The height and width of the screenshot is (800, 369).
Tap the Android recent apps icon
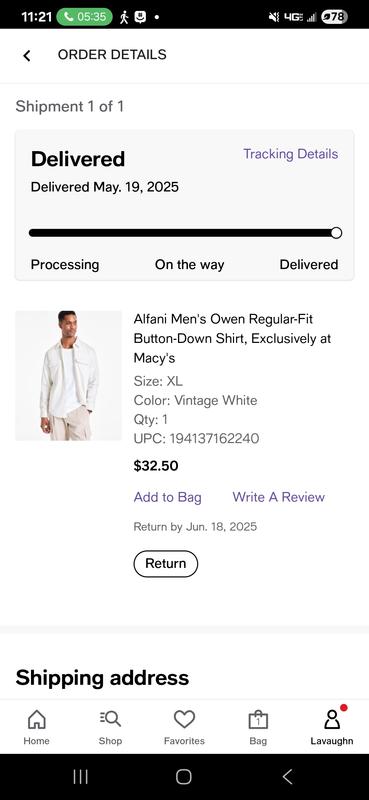(x=81, y=777)
